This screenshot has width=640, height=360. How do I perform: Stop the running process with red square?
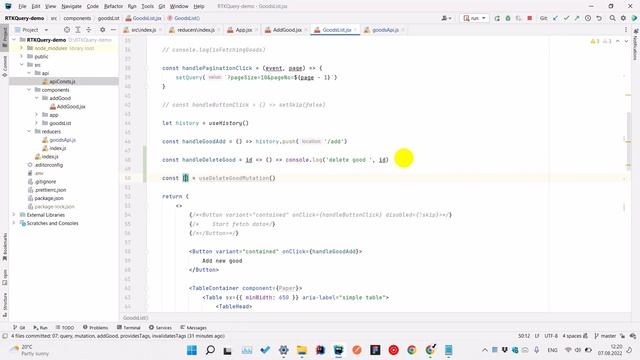[529, 18]
